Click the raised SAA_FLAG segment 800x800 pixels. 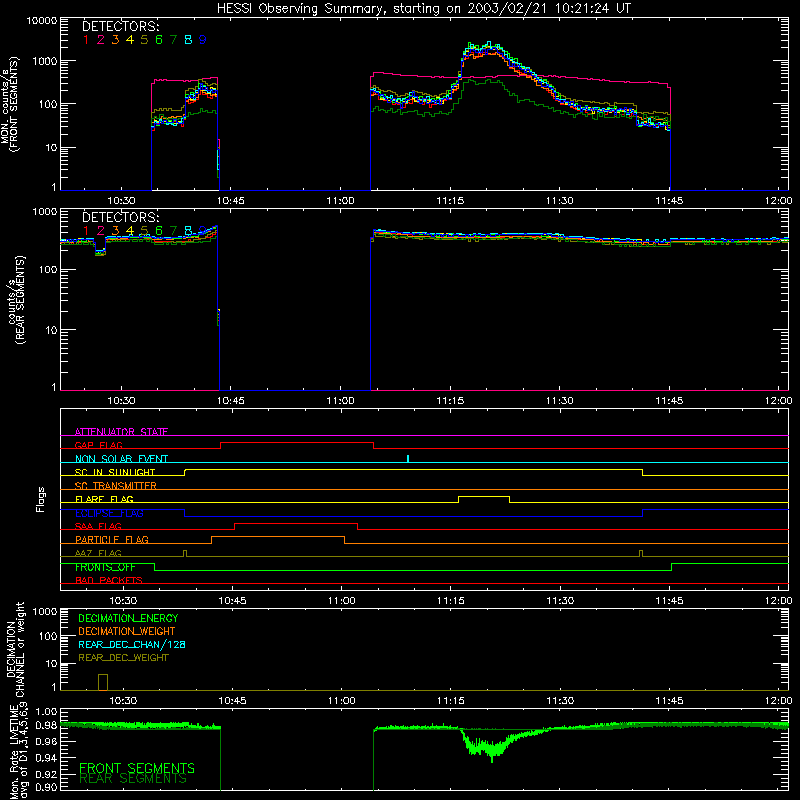pos(296,523)
